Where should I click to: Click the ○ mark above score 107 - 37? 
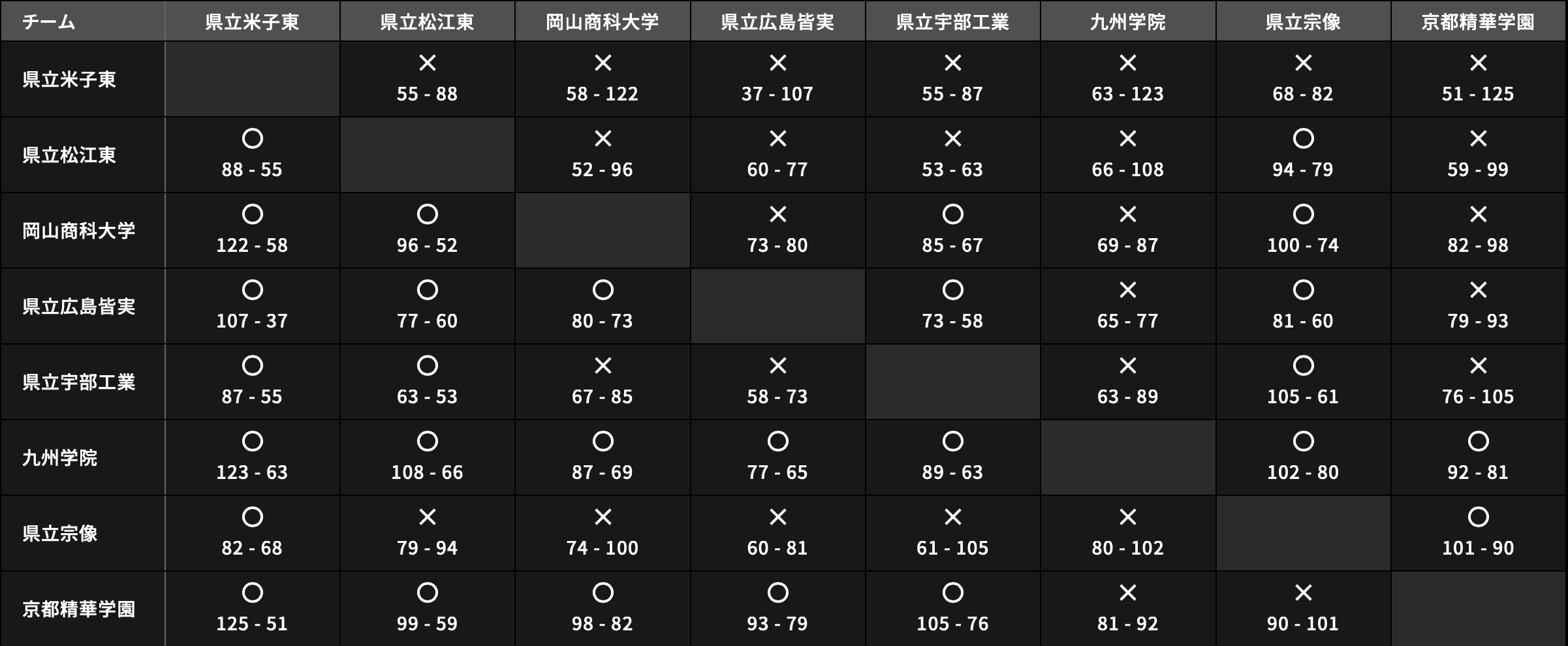tap(253, 290)
